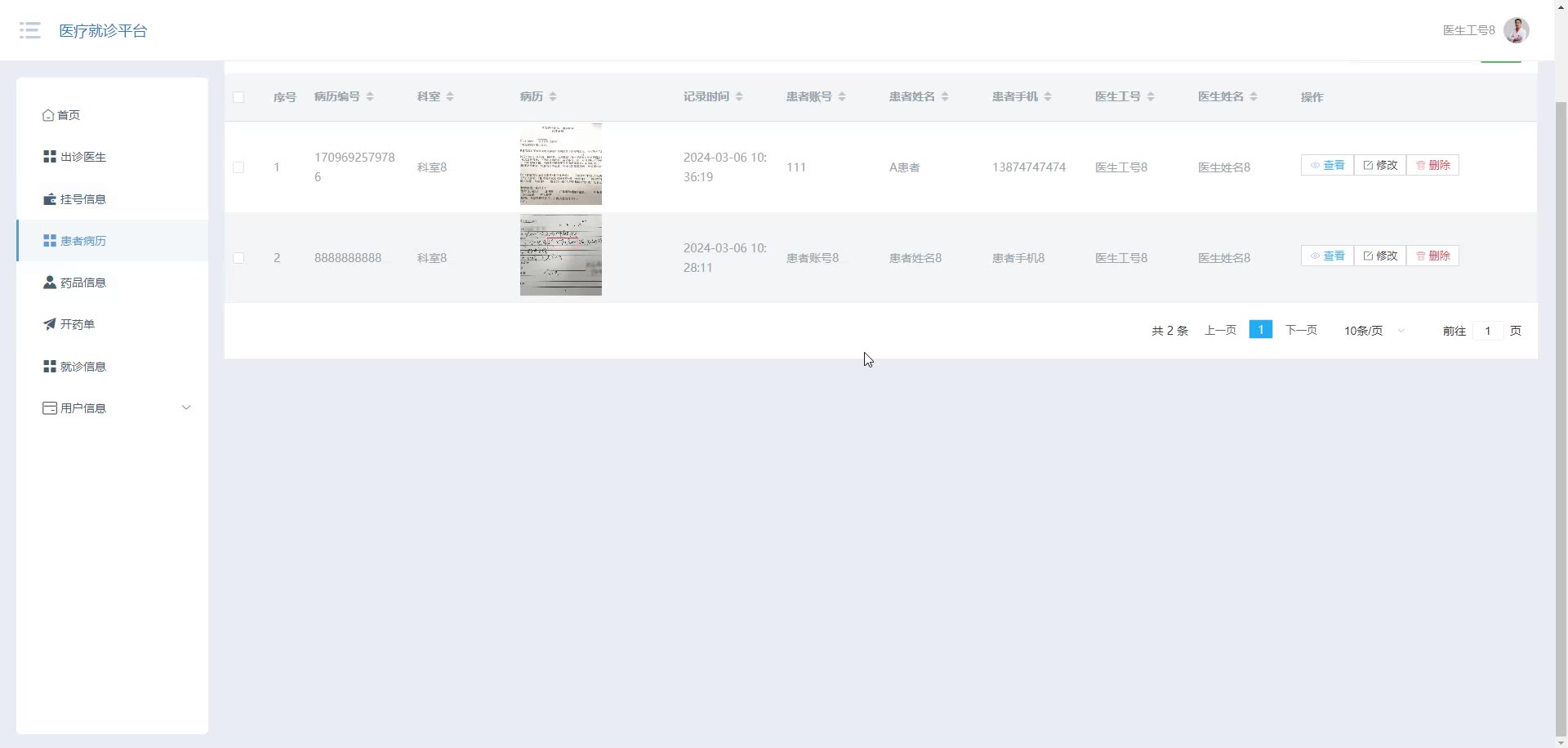Edit the record of 患者姓名8
The height and width of the screenshot is (748, 1568).
1380,256
